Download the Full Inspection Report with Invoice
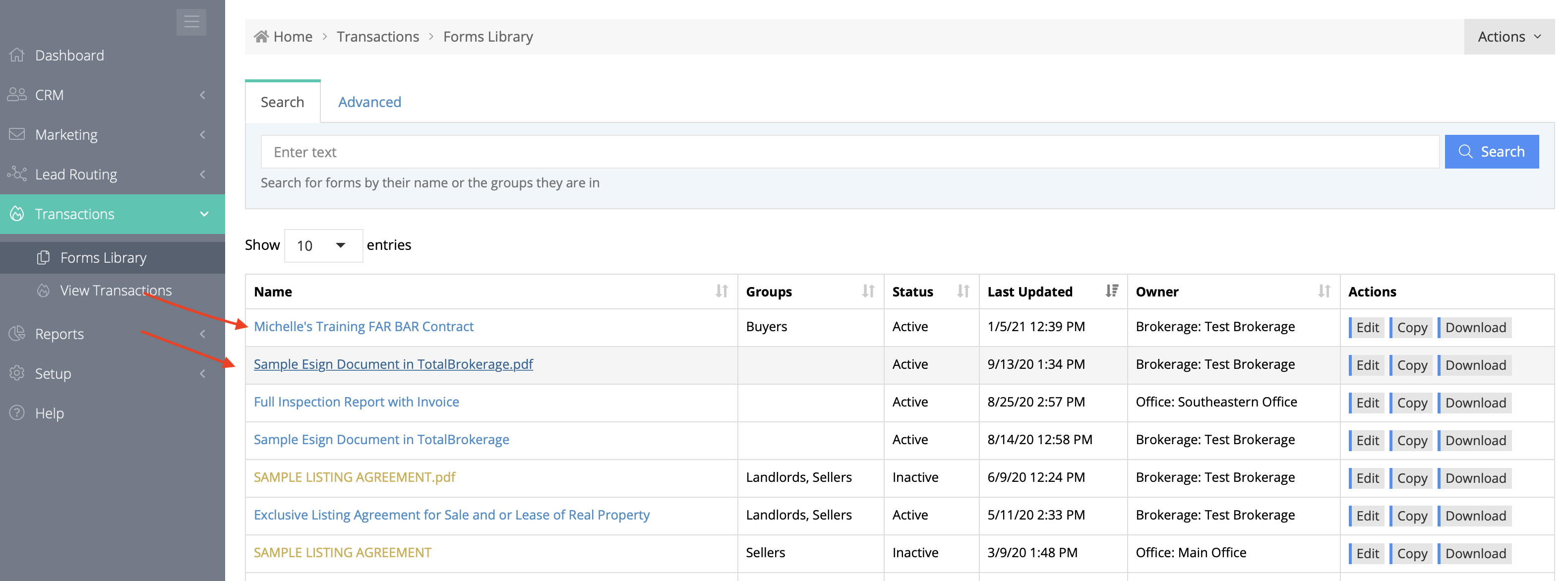The image size is (1568, 581). coord(1475,403)
